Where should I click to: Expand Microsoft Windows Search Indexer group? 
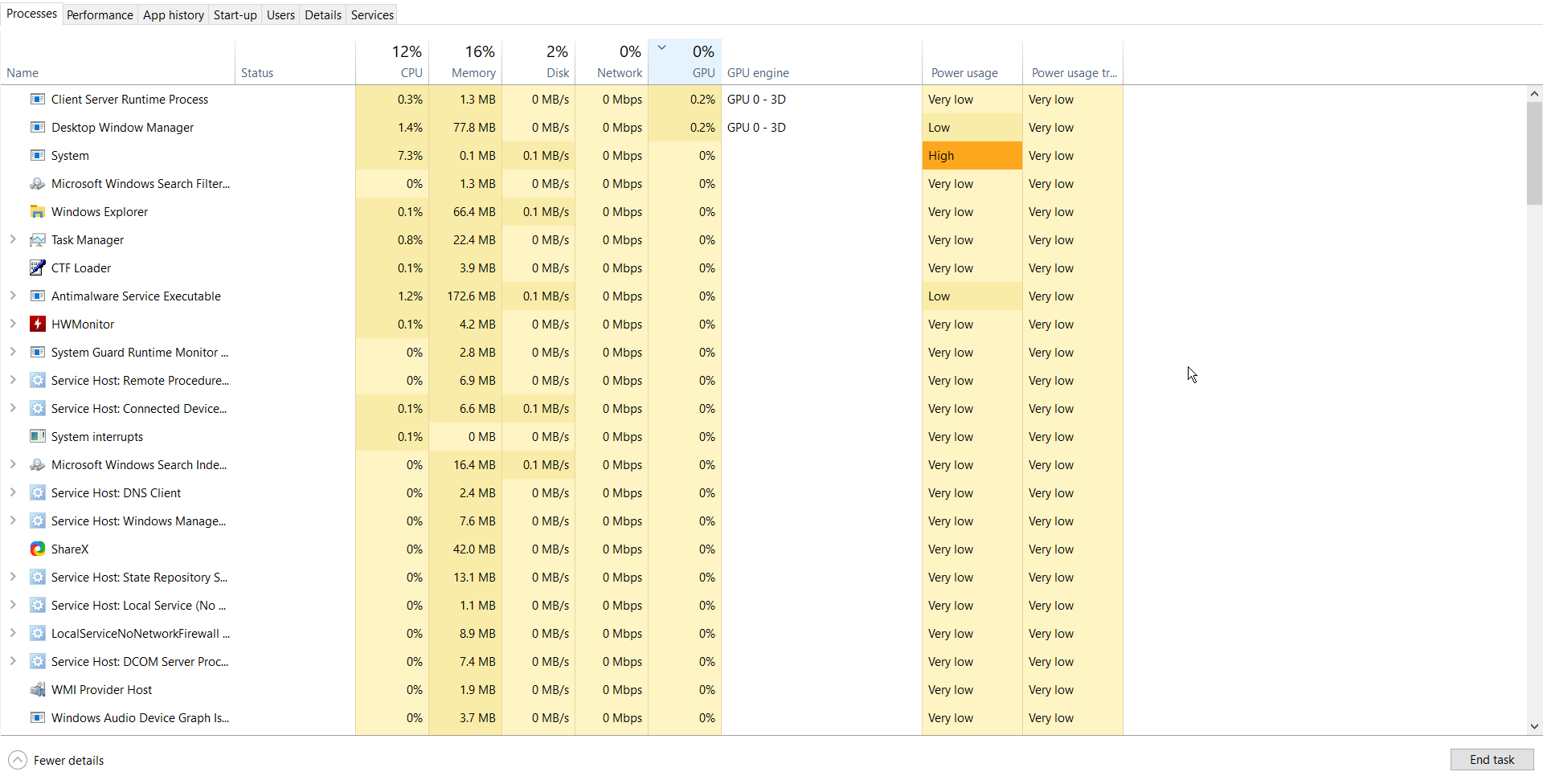[13, 464]
